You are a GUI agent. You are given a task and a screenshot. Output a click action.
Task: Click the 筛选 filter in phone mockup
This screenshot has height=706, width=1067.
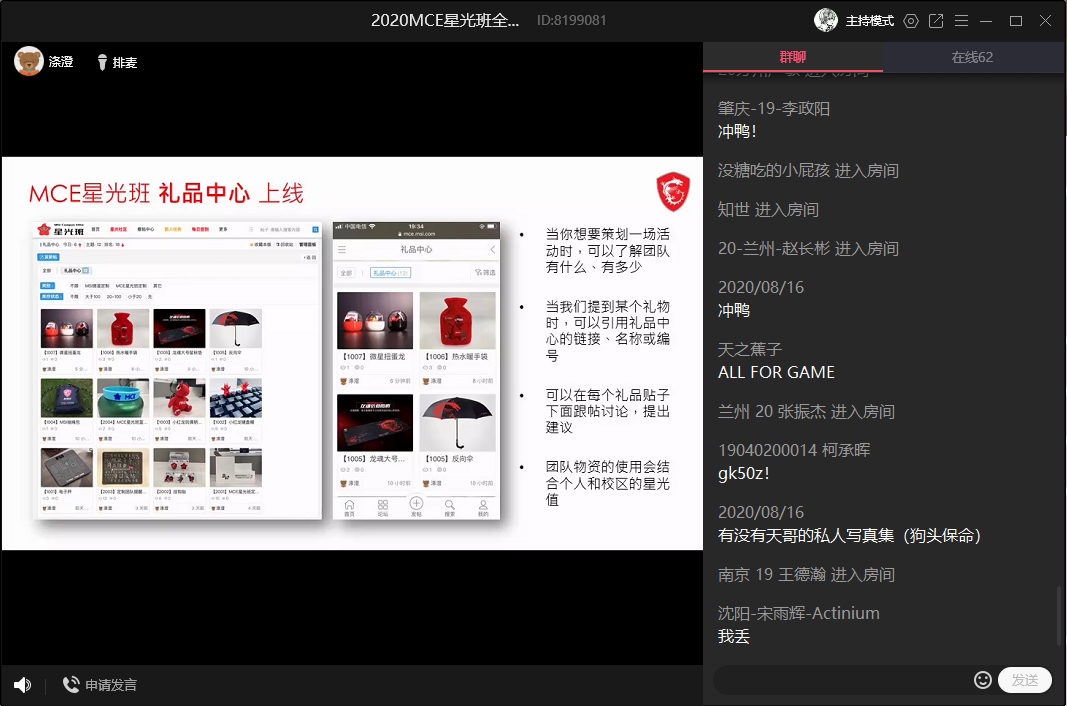coord(485,272)
